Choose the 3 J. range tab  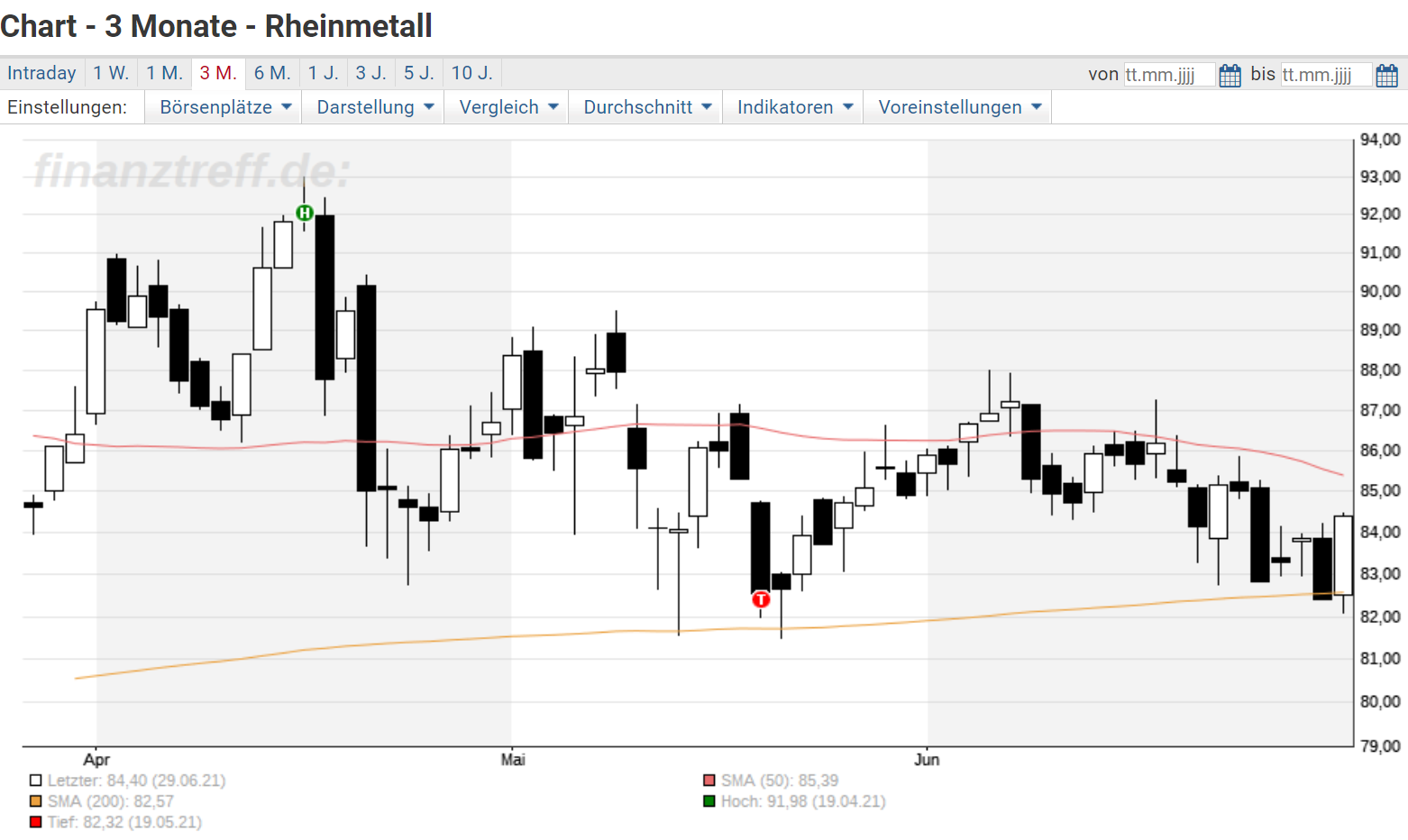pos(371,73)
